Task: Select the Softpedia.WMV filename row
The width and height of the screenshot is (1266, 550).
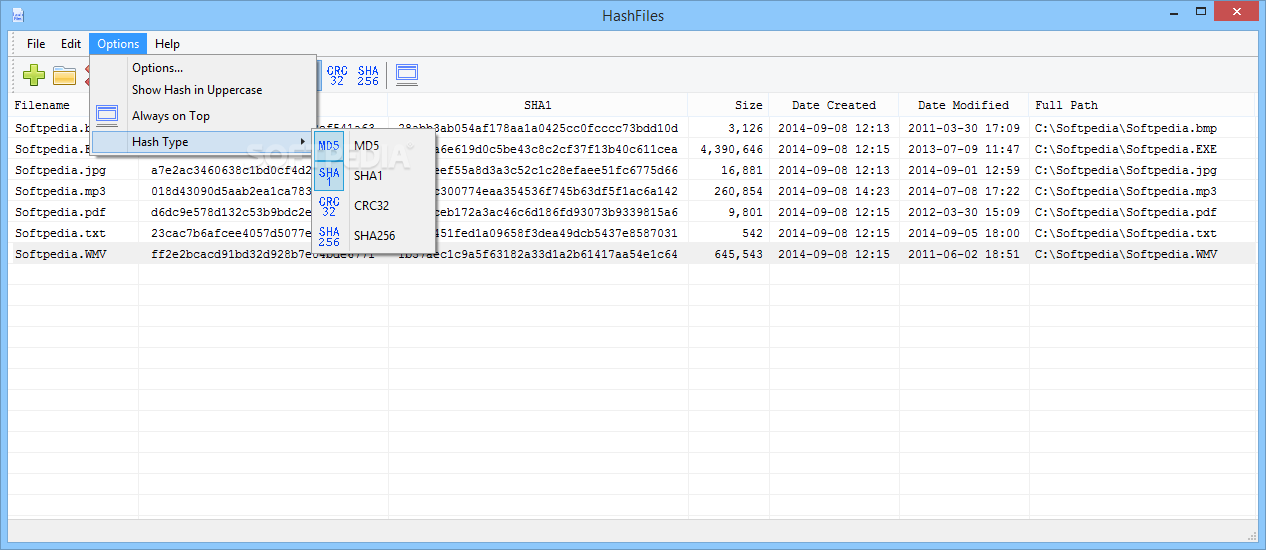Action: click(x=60, y=254)
